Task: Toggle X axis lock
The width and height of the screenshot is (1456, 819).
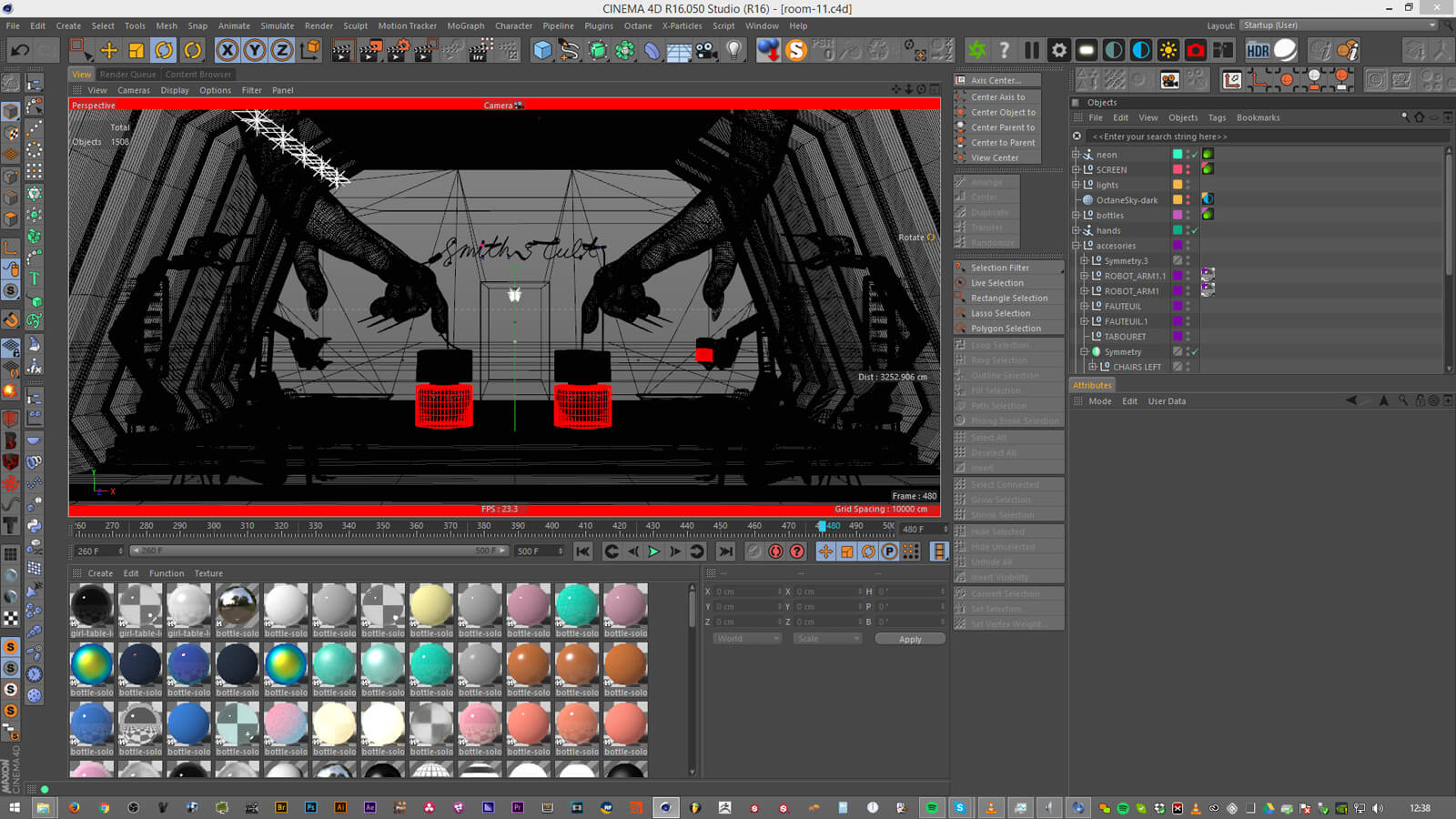Action: (227, 50)
